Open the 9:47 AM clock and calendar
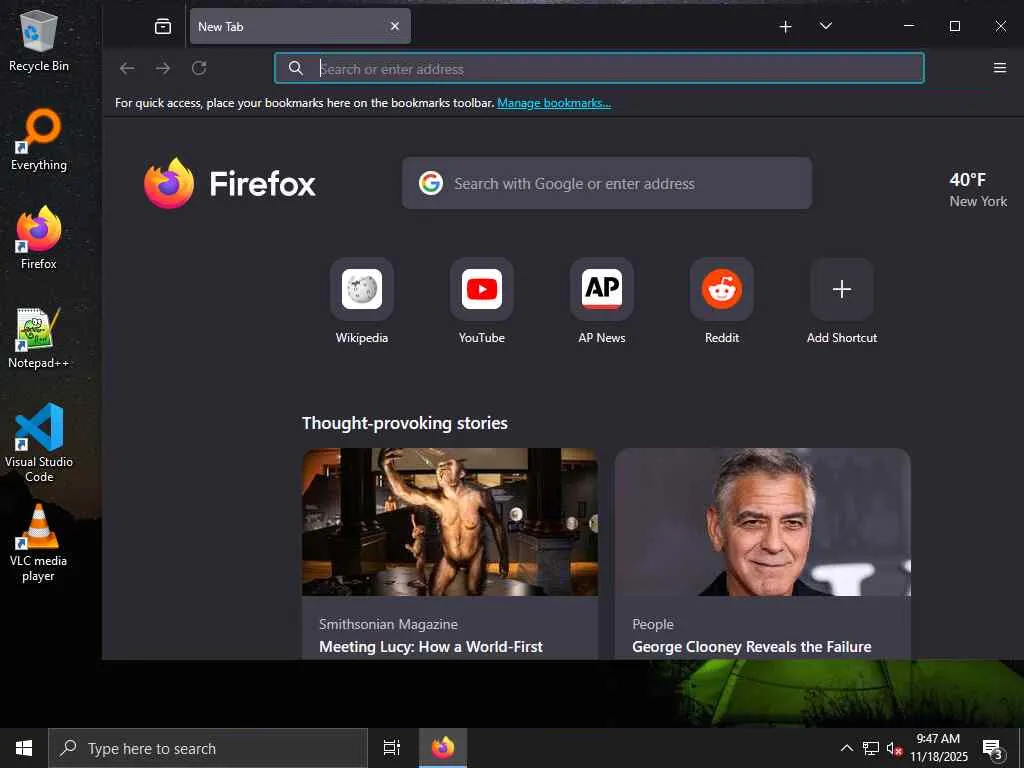The width and height of the screenshot is (1024, 768). [x=938, y=748]
